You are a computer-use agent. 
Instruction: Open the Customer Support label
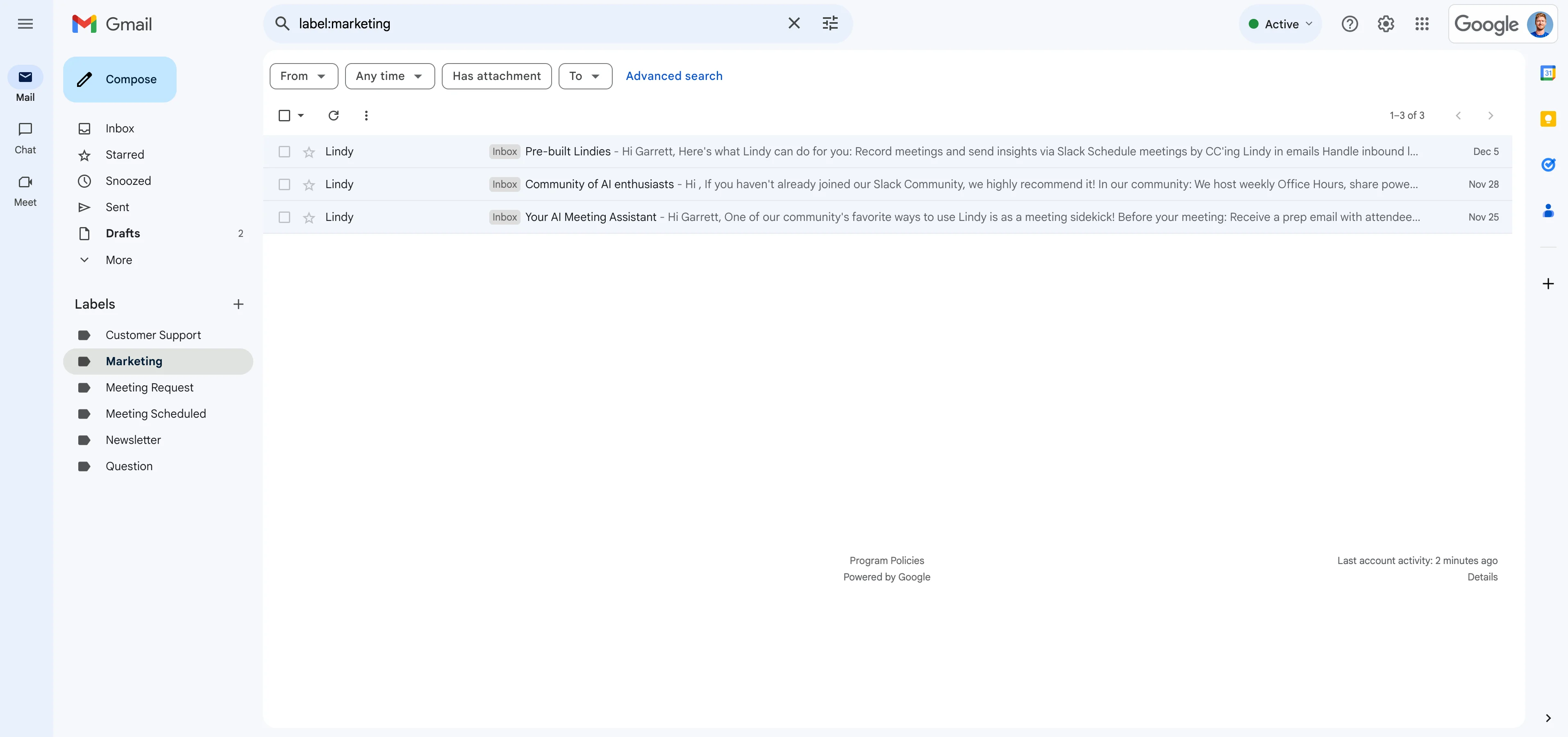[153, 335]
